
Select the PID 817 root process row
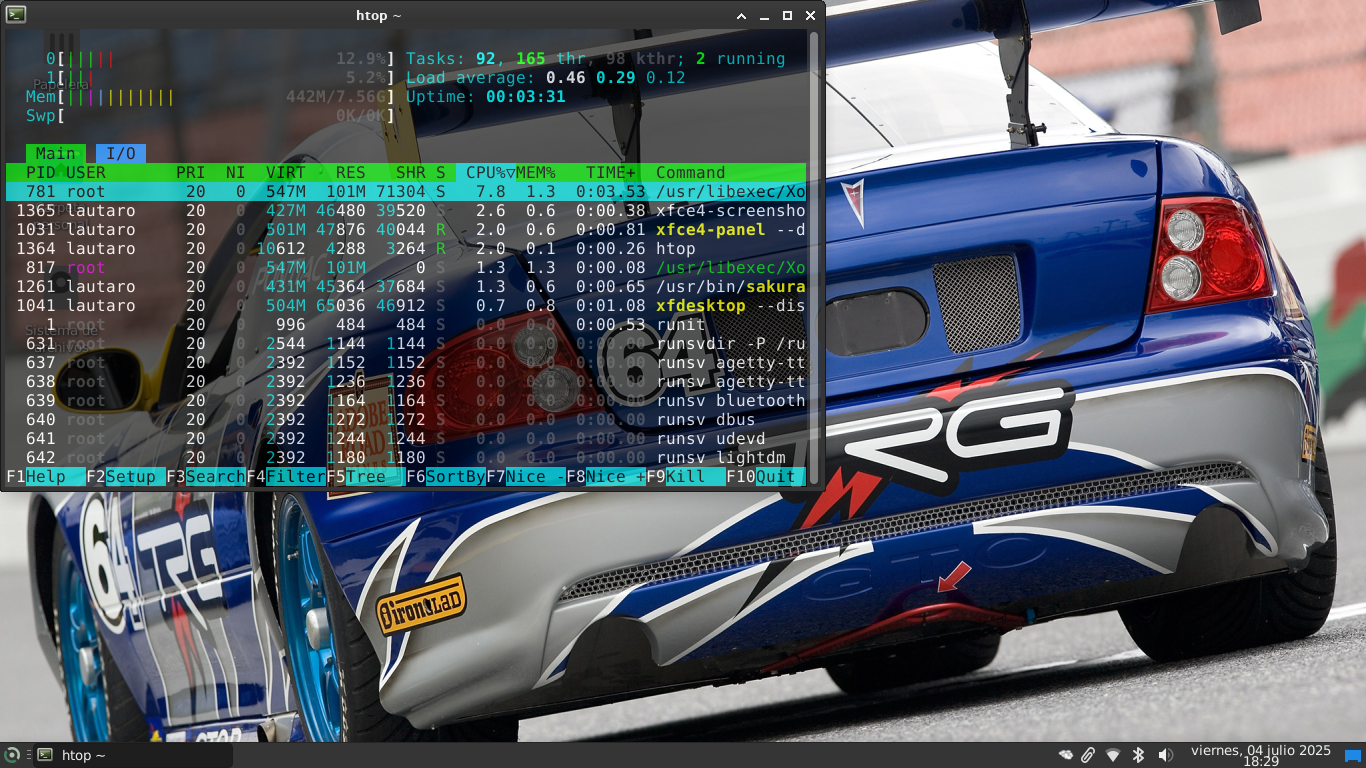pyautogui.click(x=406, y=268)
